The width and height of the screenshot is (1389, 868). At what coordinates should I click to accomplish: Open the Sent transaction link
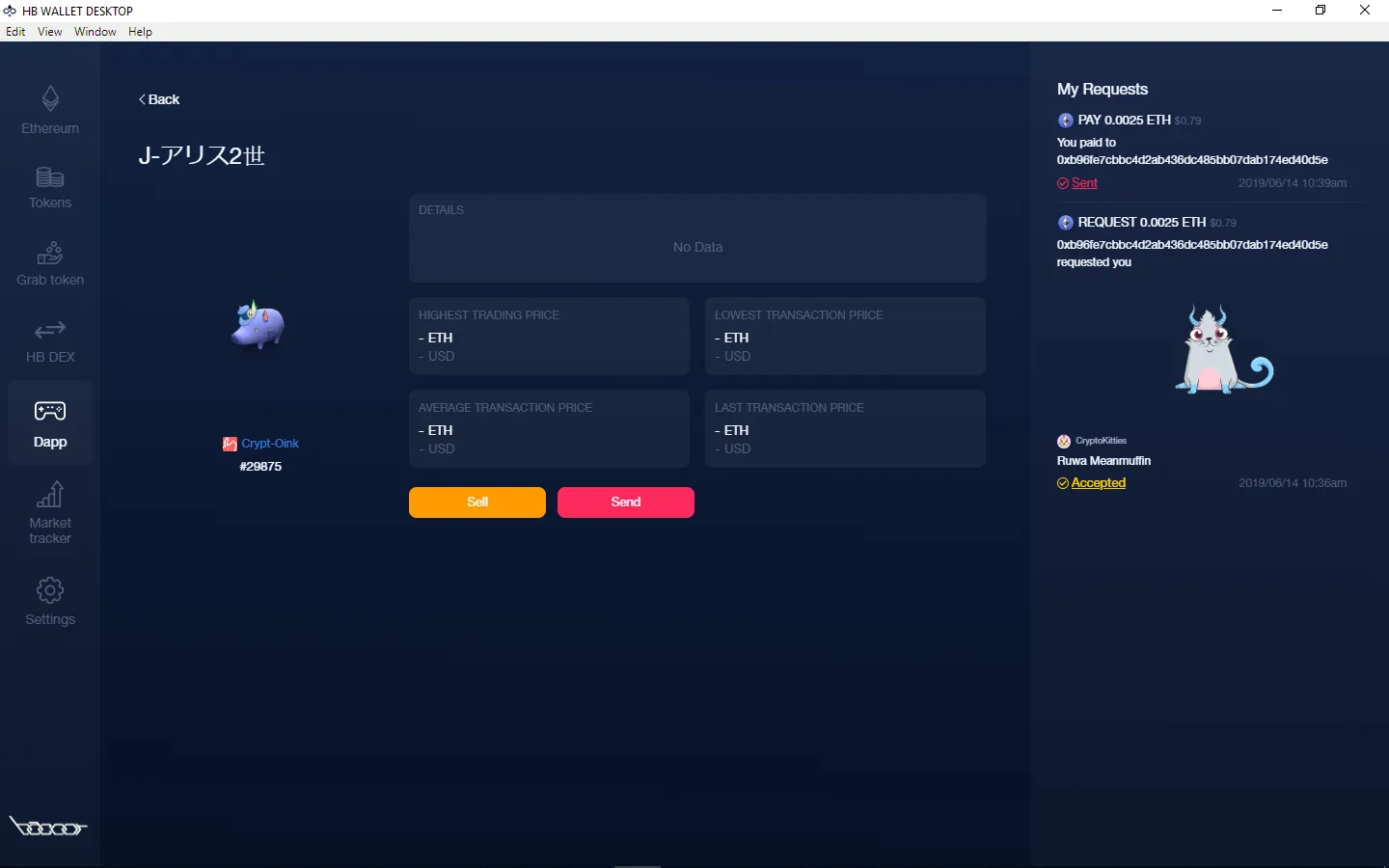coord(1084,182)
